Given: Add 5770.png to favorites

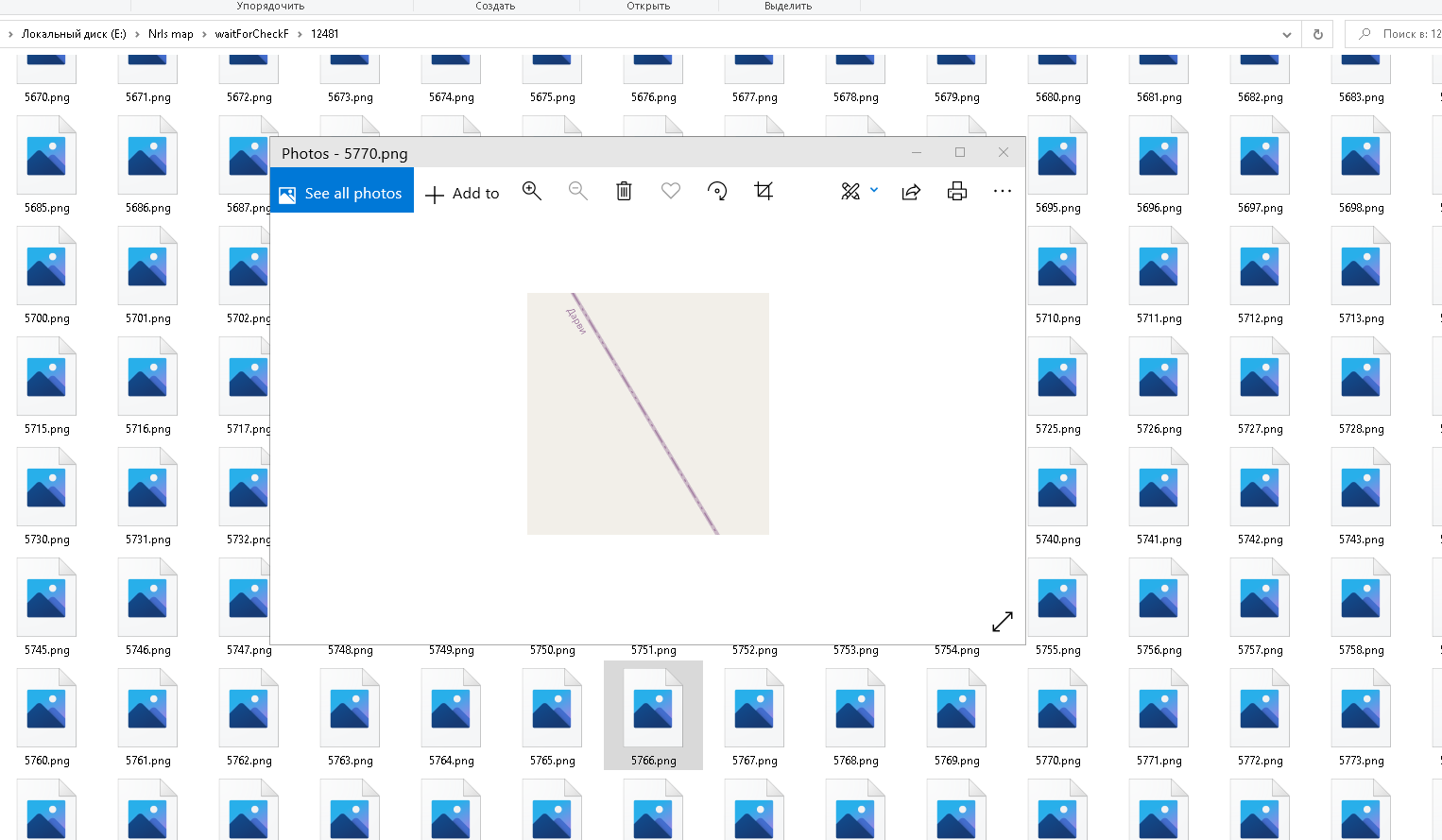Looking at the screenshot, I should click(x=671, y=191).
